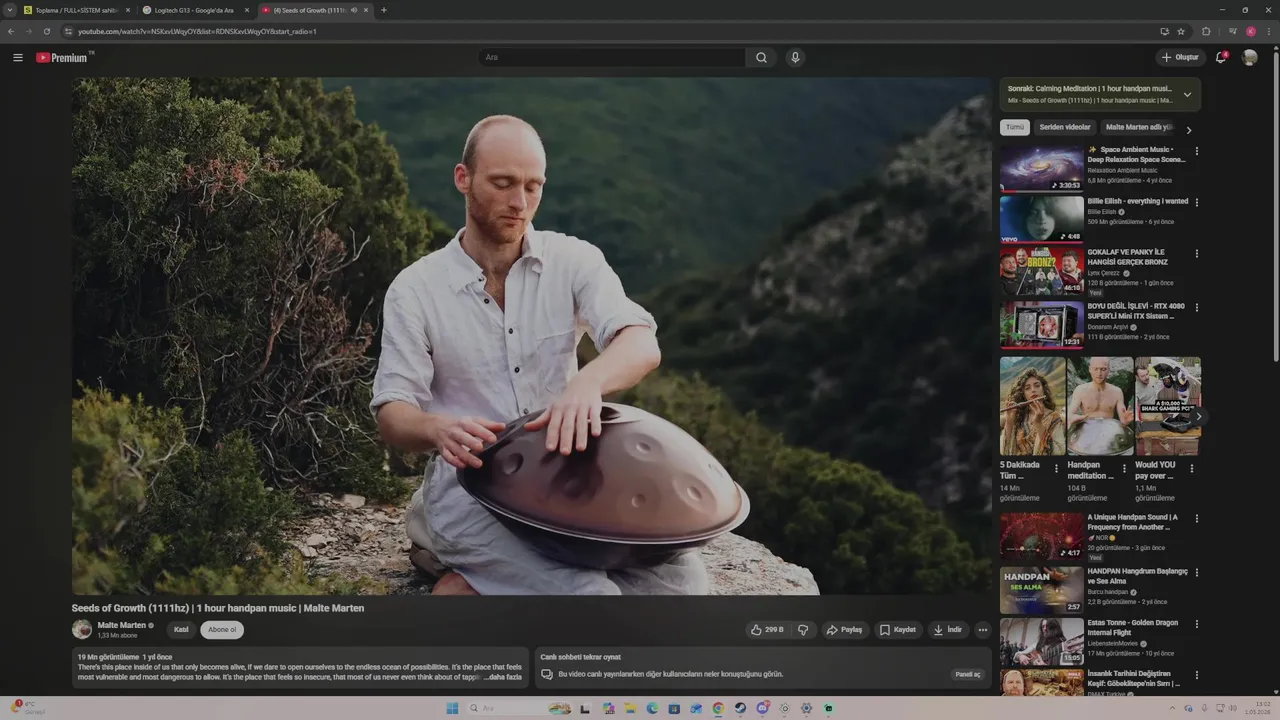Open new browser tab with plus
Viewport: 1280px width, 720px height.
click(x=384, y=10)
